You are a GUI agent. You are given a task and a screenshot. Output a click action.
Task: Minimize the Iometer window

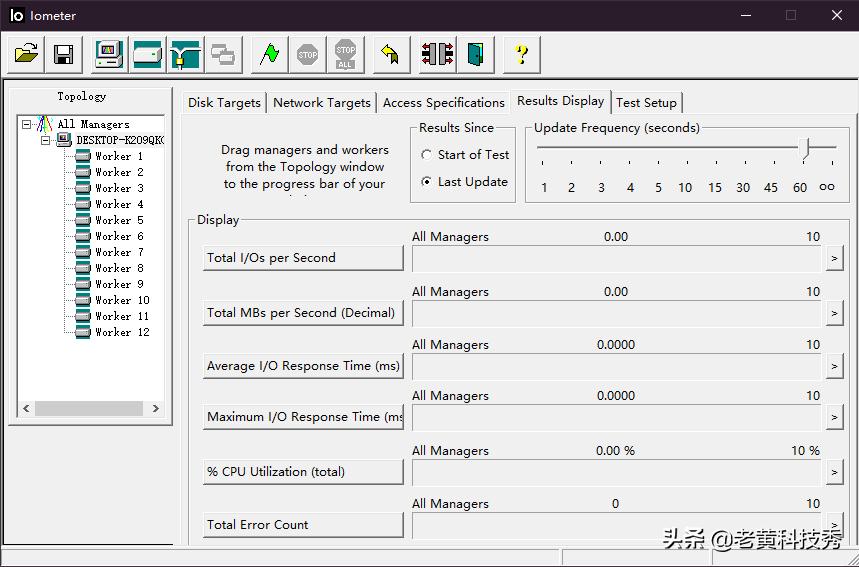(x=746, y=15)
